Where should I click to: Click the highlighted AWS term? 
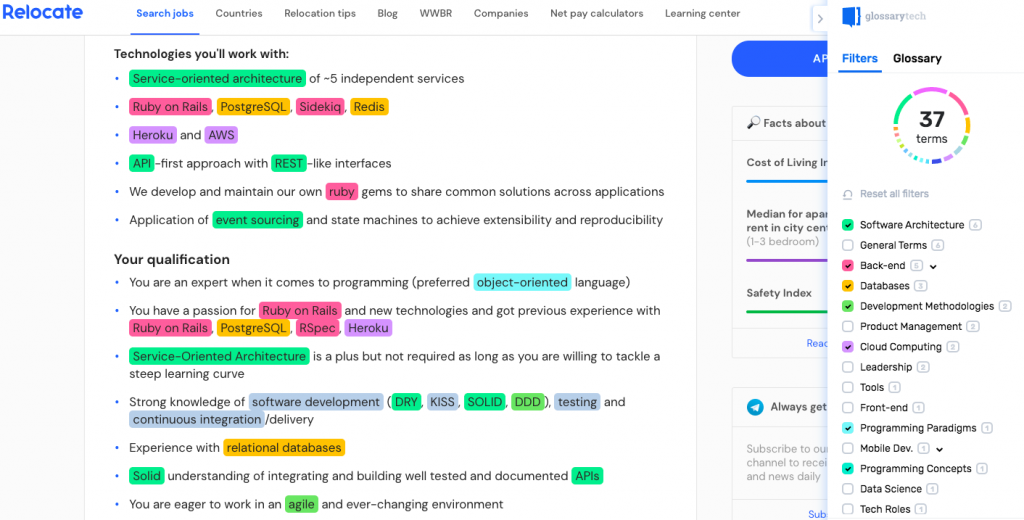pyautogui.click(x=221, y=135)
